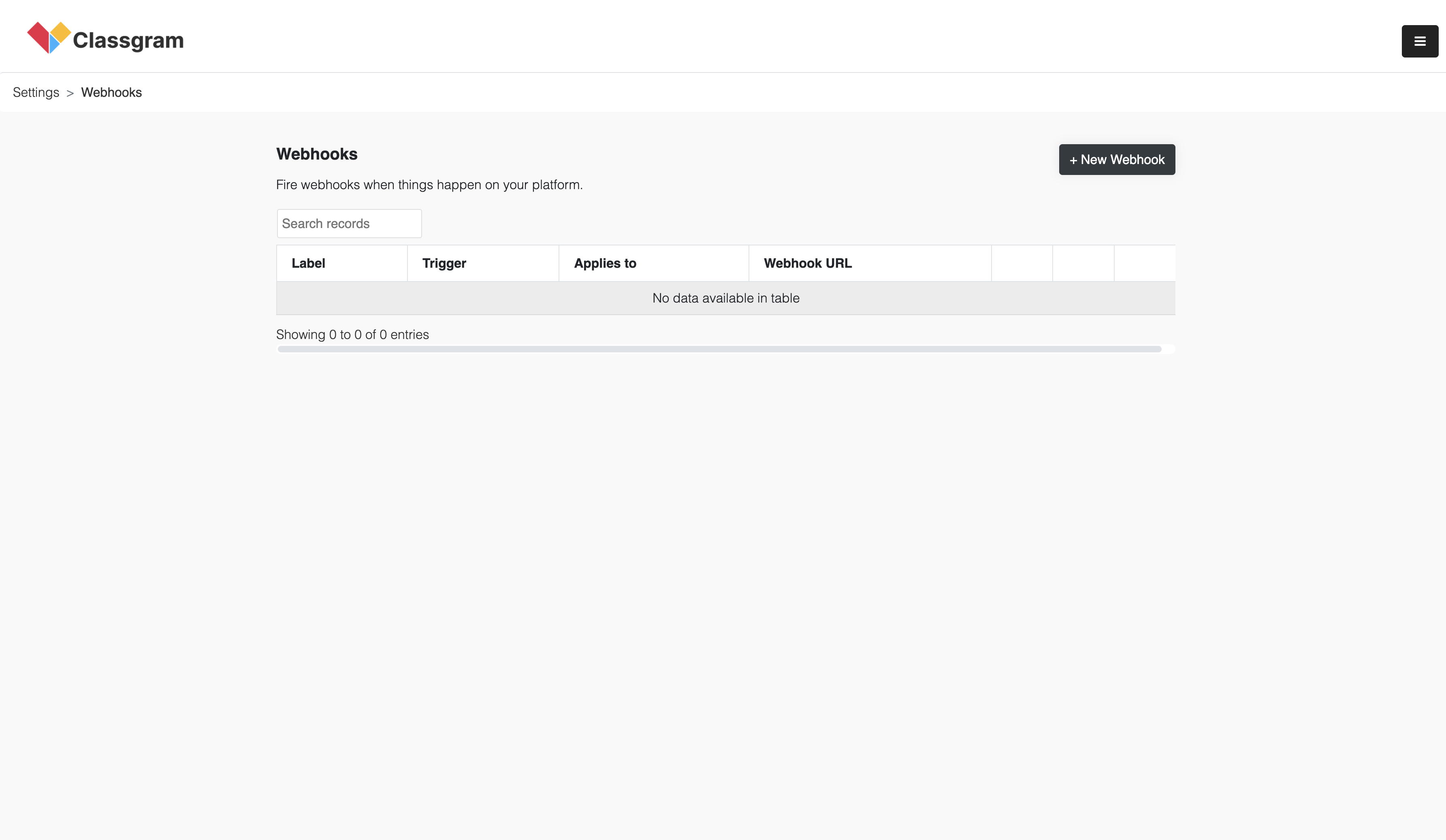Create a new webhook
Screen dimensions: 1446x840
point(1117,160)
